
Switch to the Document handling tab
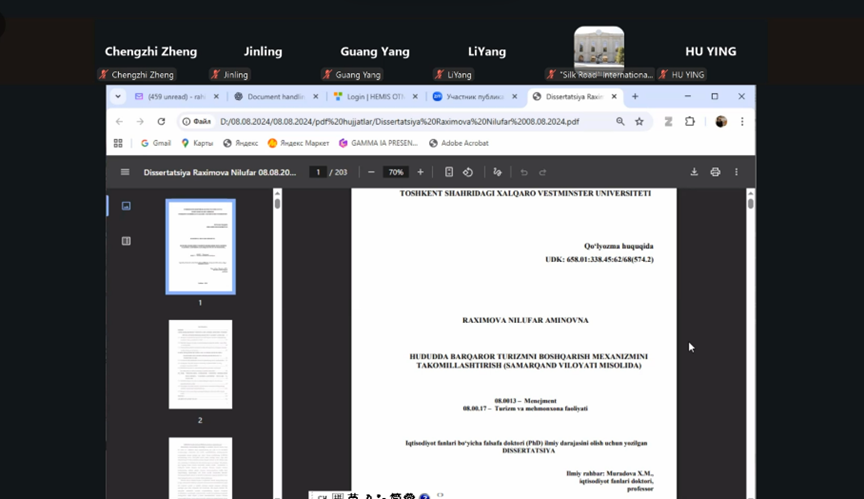tap(274, 97)
